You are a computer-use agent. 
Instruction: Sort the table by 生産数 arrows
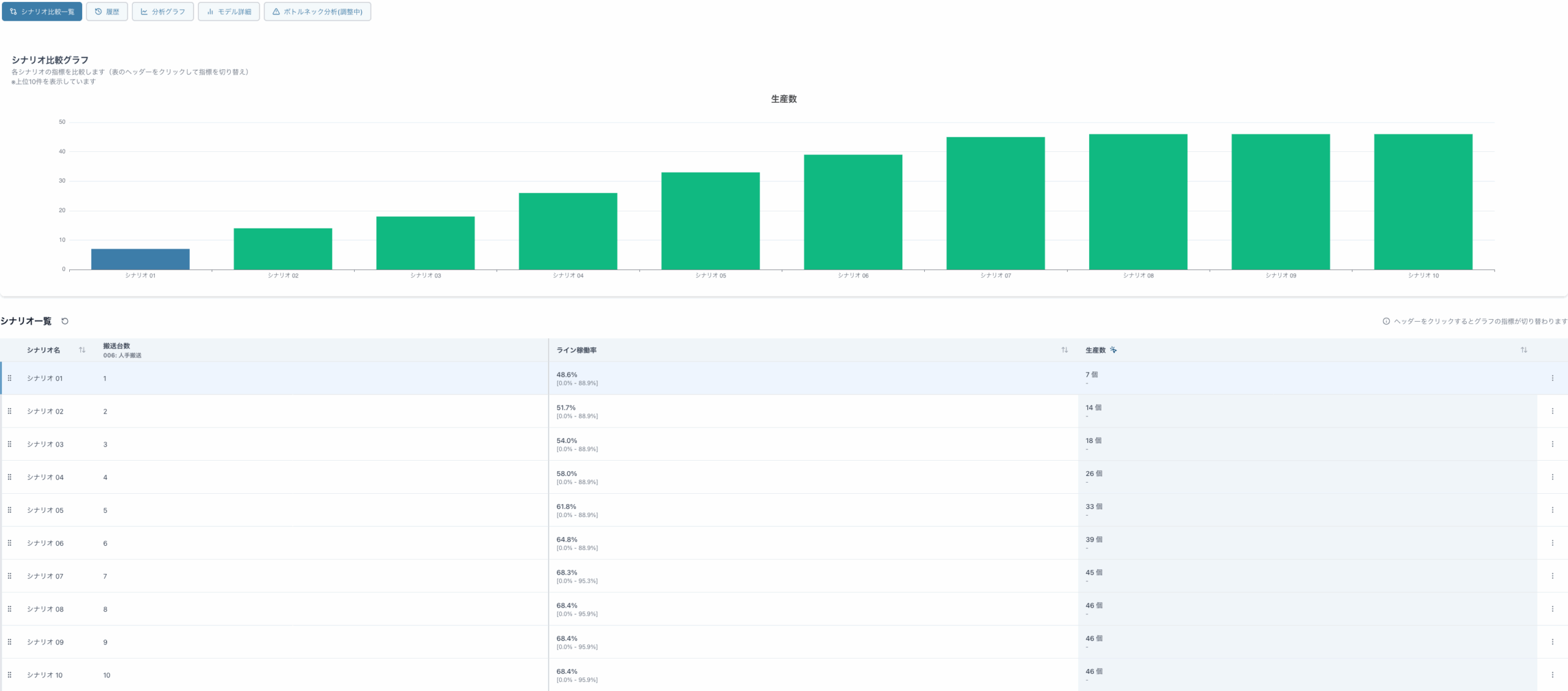click(x=1523, y=350)
